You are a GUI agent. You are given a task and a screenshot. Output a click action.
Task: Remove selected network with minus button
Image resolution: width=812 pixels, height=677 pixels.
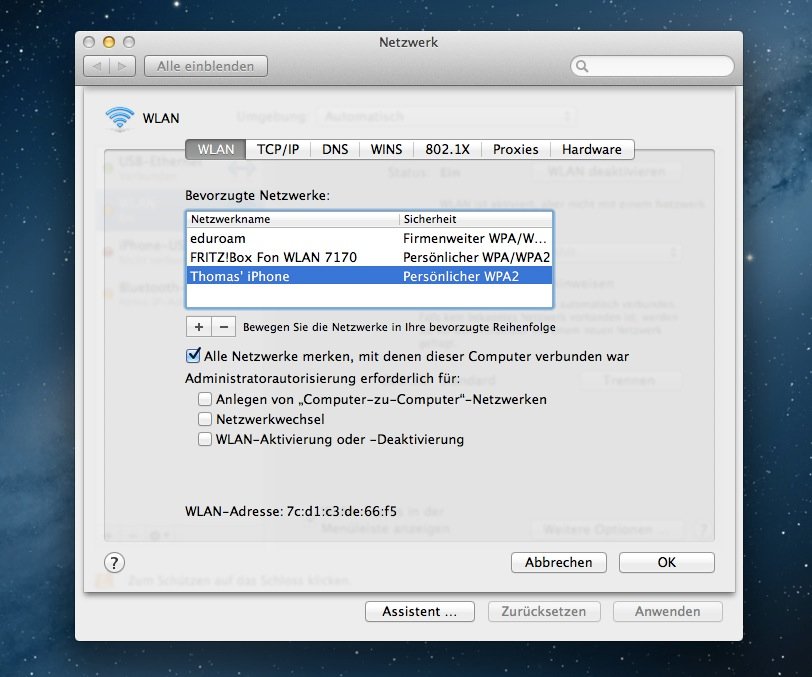tap(224, 327)
